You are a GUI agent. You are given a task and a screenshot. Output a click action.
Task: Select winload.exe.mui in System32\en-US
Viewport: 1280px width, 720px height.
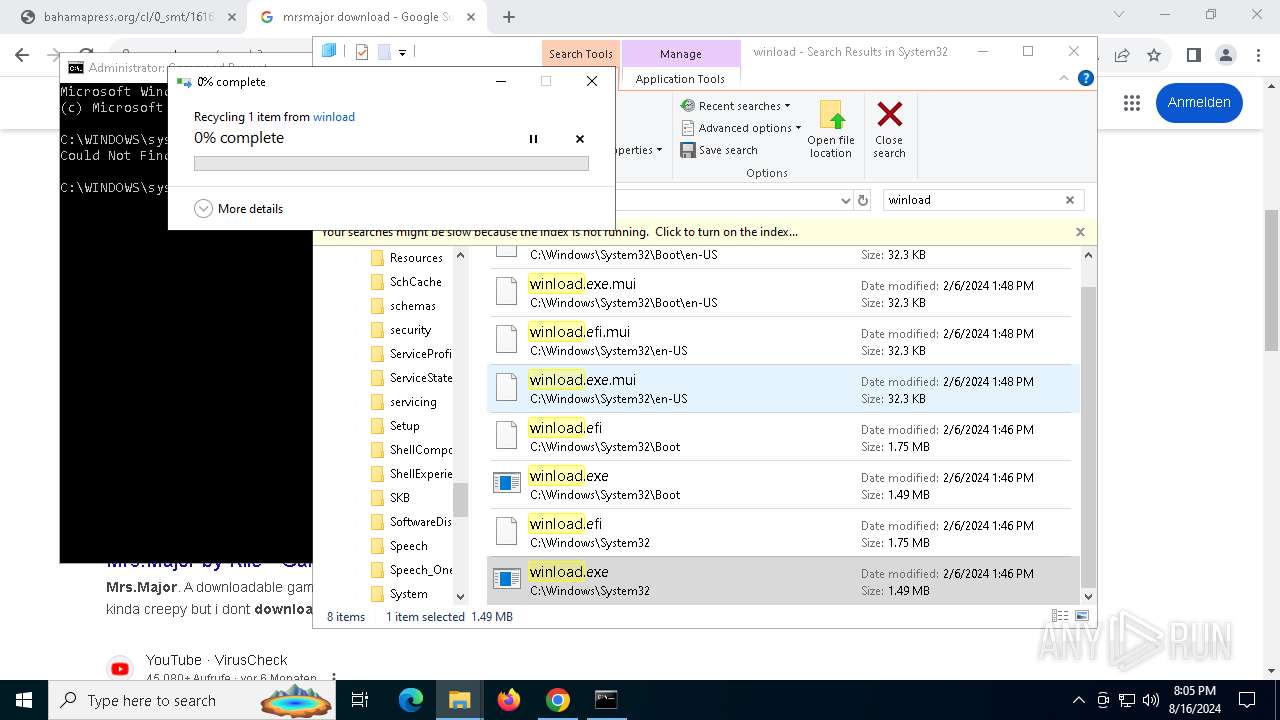[x=783, y=389]
